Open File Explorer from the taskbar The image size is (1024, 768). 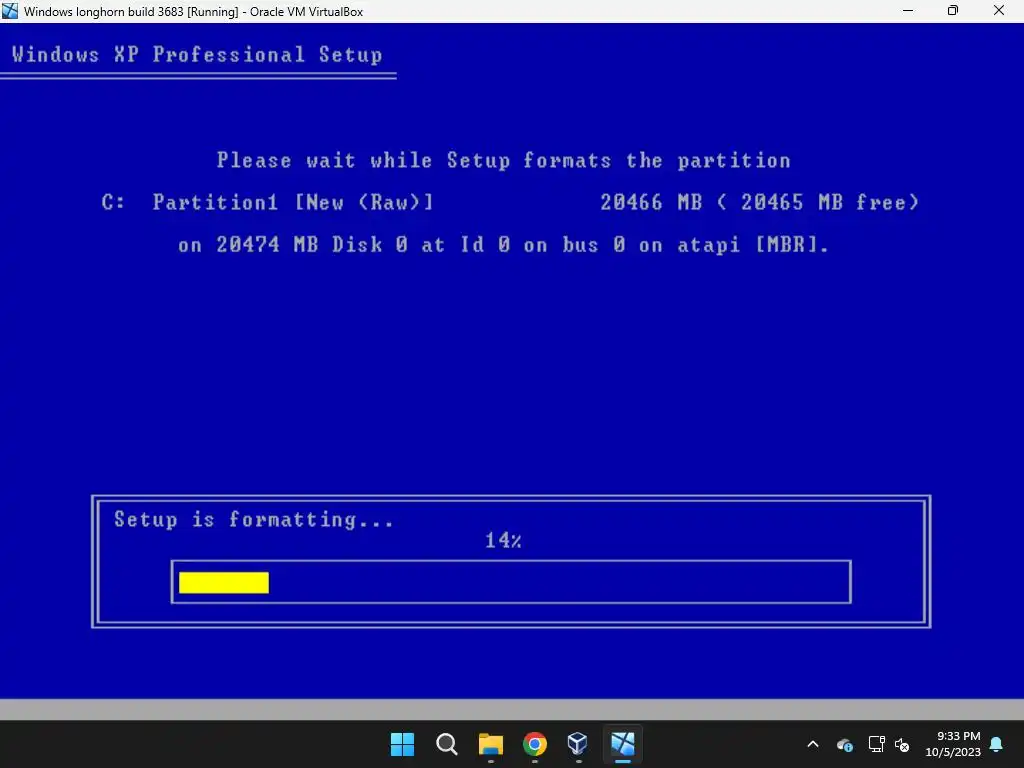[490, 744]
